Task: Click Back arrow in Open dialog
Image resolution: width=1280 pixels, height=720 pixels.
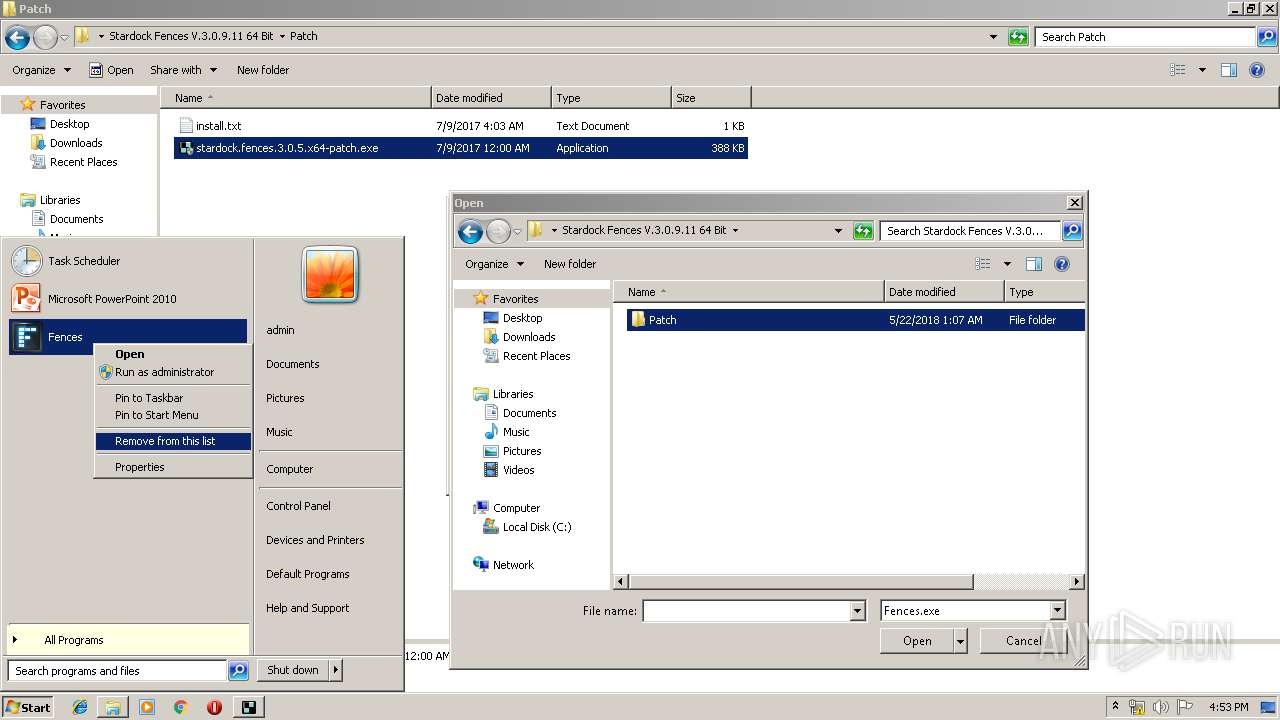Action: (x=470, y=232)
